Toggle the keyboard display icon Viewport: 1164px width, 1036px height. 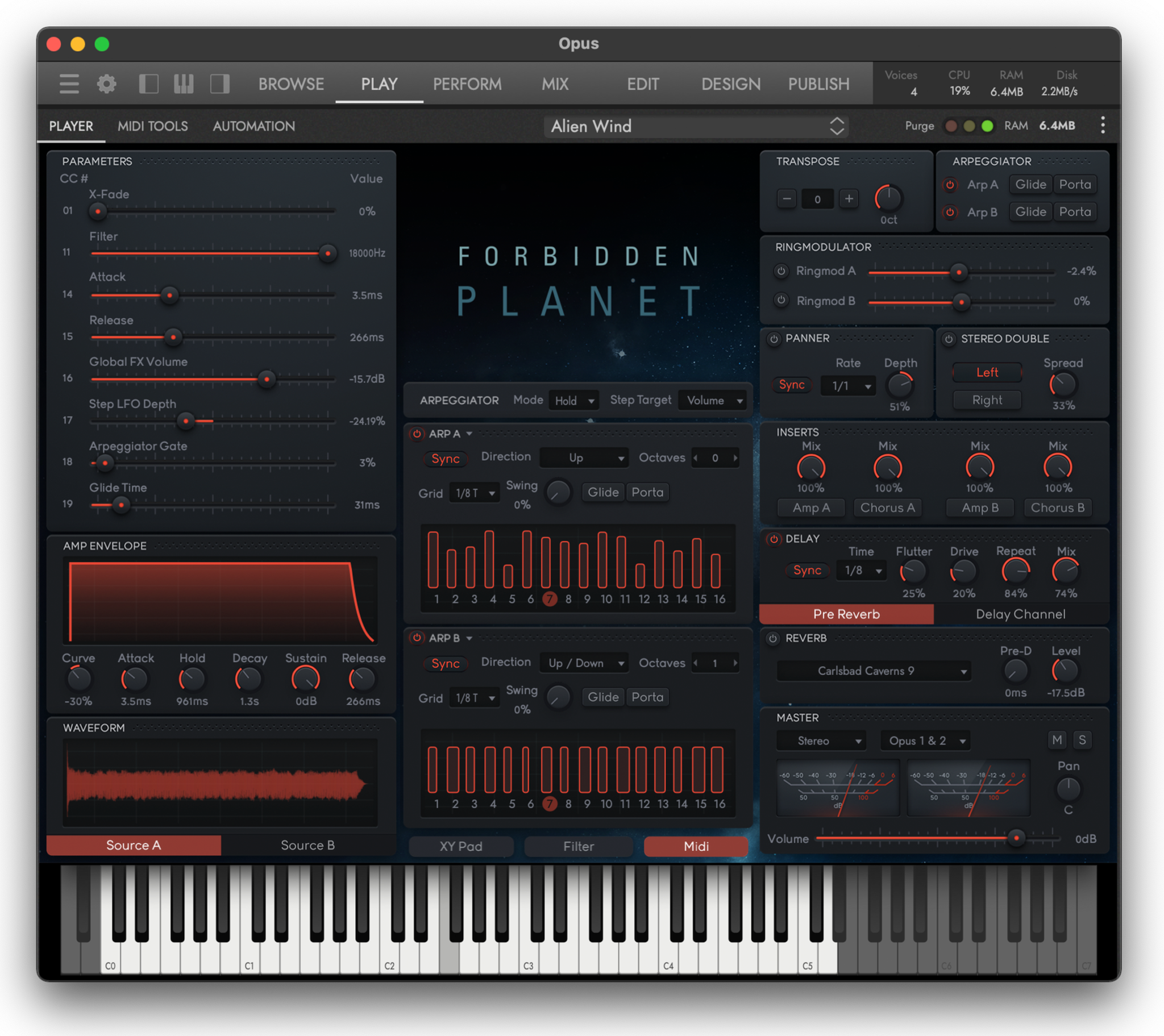click(184, 84)
